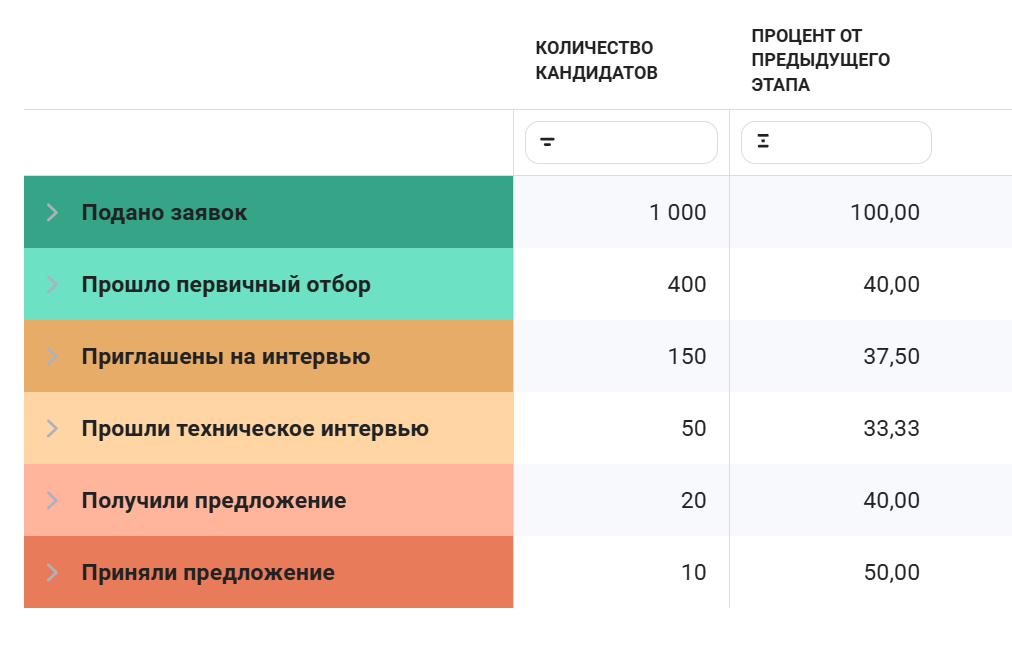1012x646 pixels.
Task: Expand the Подано заявок row
Action: 52,212
